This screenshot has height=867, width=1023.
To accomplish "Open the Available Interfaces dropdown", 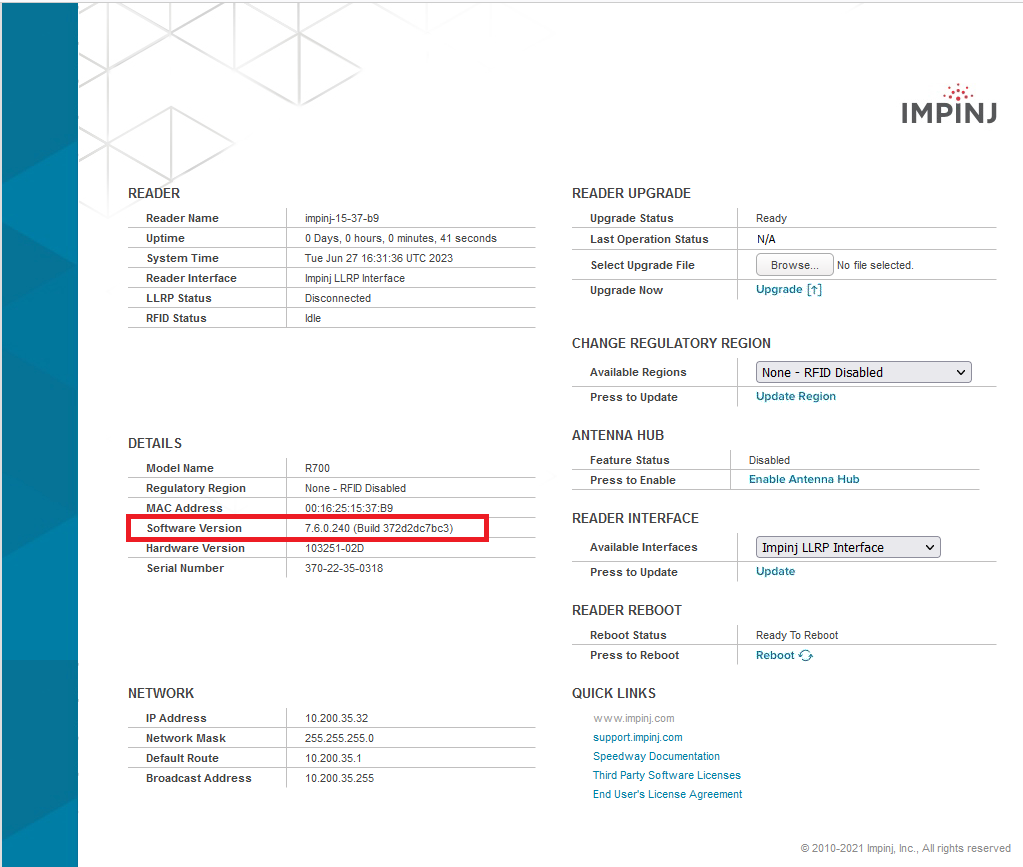I will 848,547.
